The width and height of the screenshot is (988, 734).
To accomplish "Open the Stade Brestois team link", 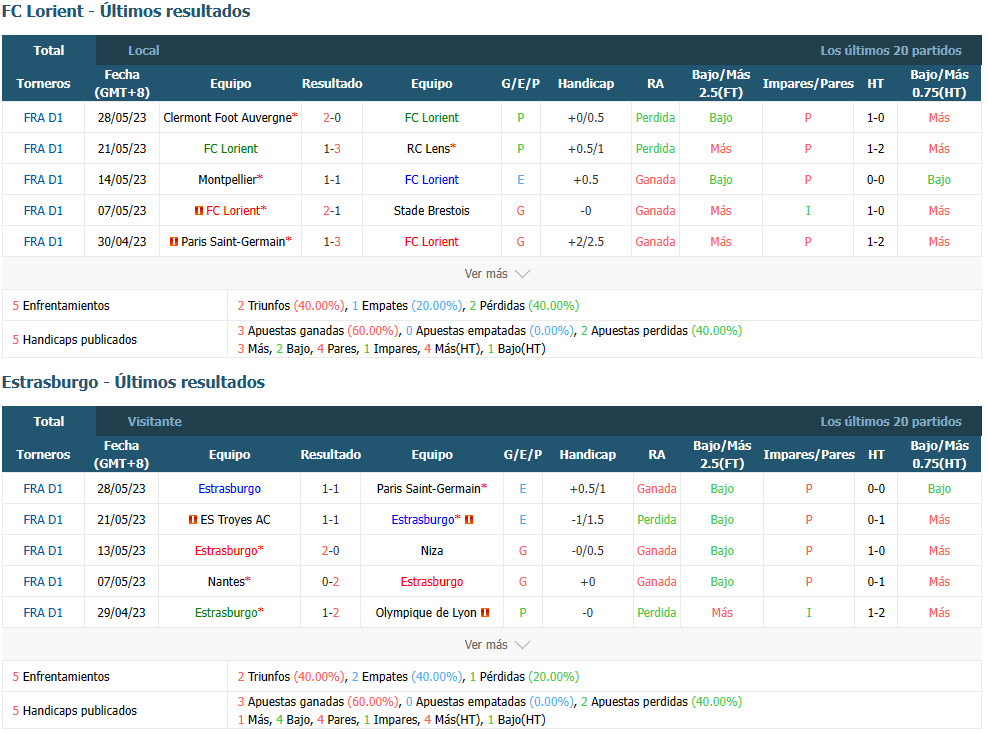I will pos(432,210).
